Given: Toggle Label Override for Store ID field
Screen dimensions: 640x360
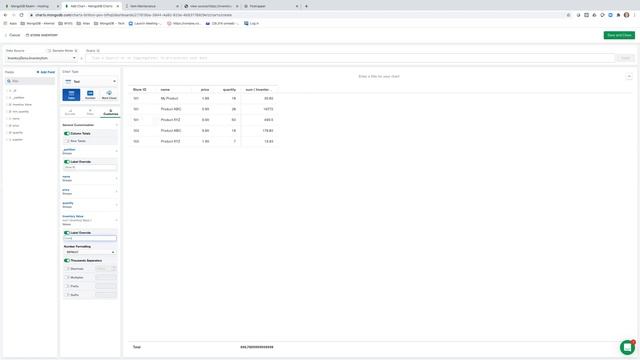Looking at the screenshot, I should (67, 162).
